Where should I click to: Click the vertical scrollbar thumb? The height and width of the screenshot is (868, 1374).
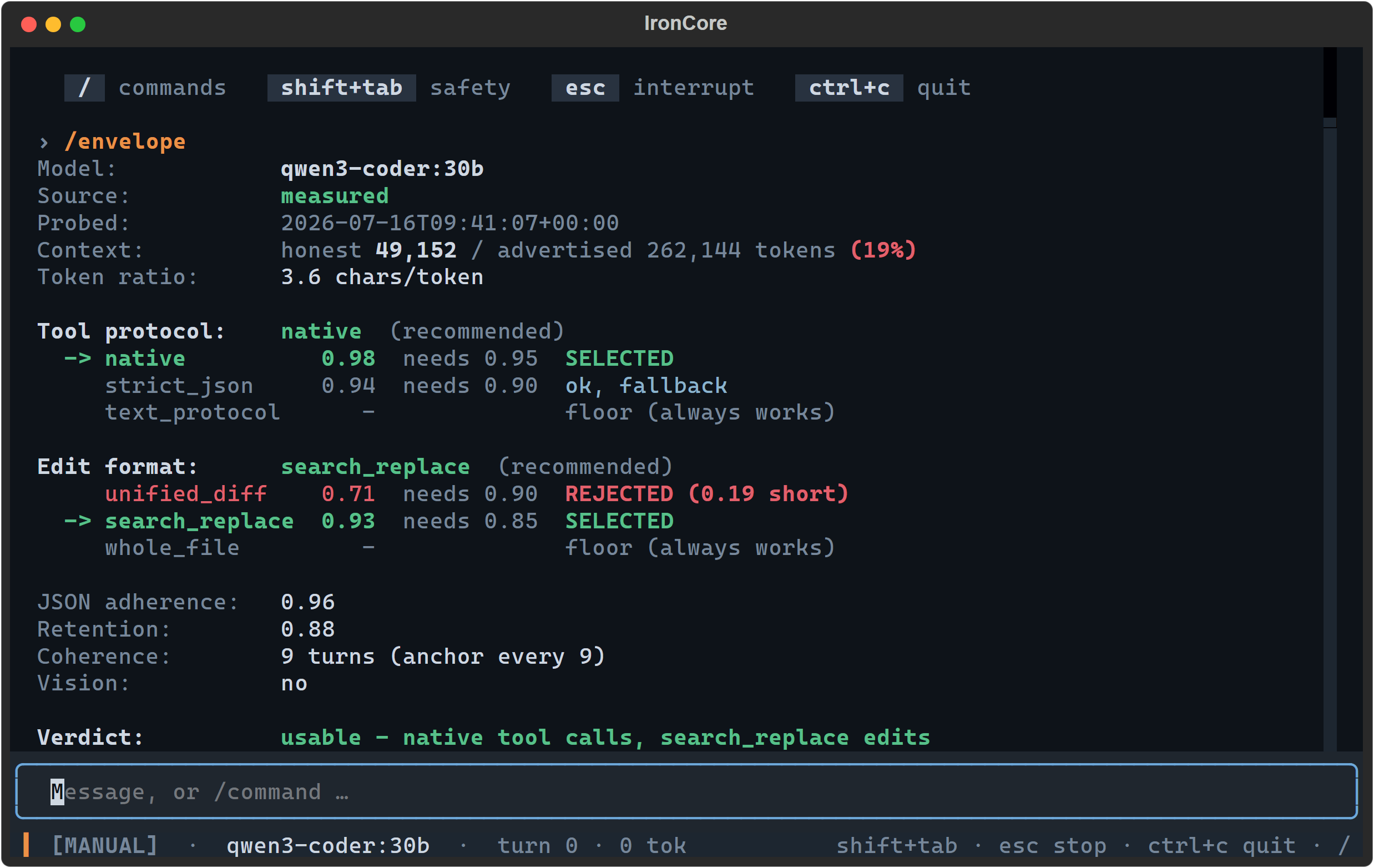[x=1330, y=83]
